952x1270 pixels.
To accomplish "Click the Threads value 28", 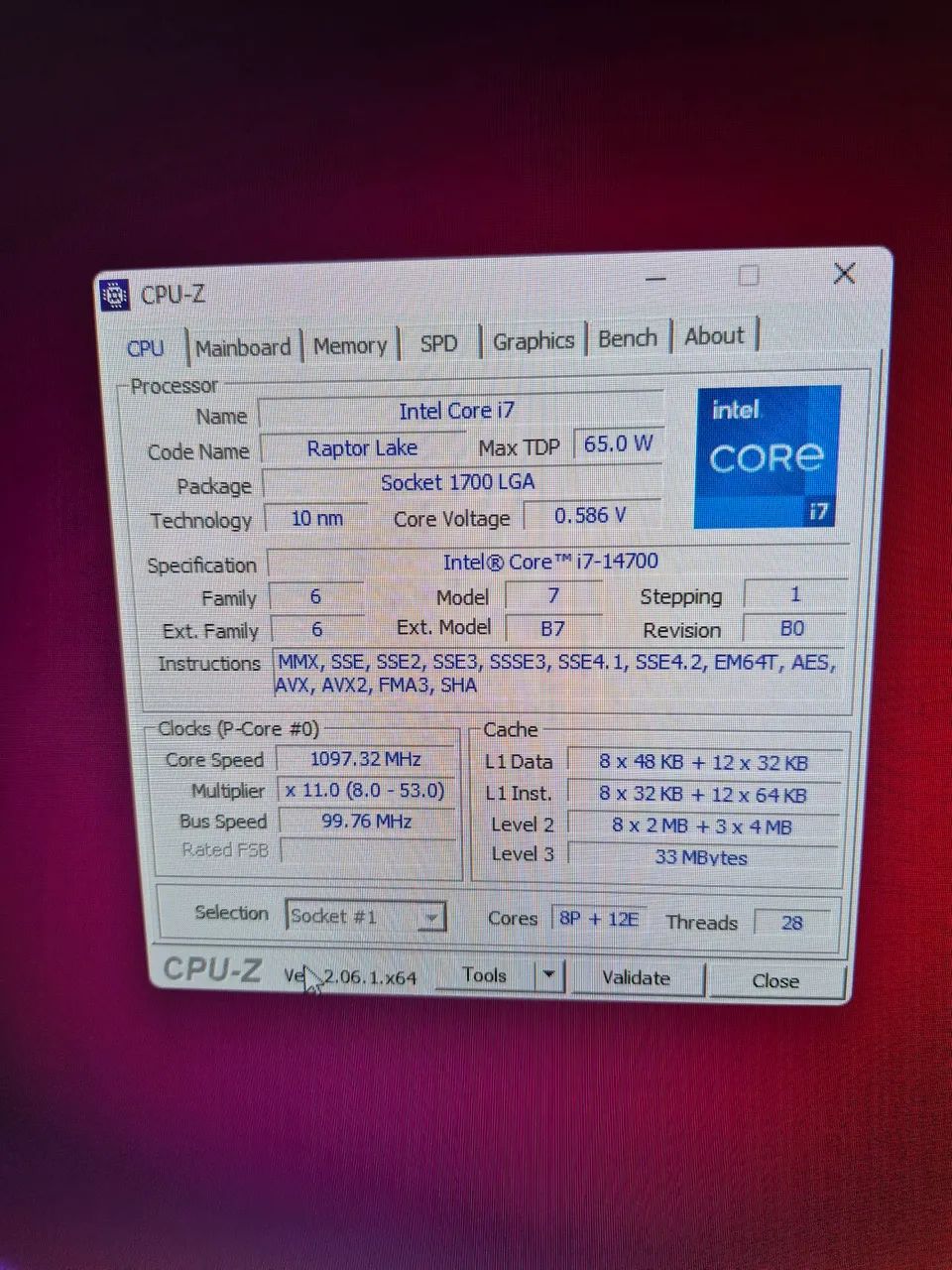I will pyautogui.click(x=792, y=923).
